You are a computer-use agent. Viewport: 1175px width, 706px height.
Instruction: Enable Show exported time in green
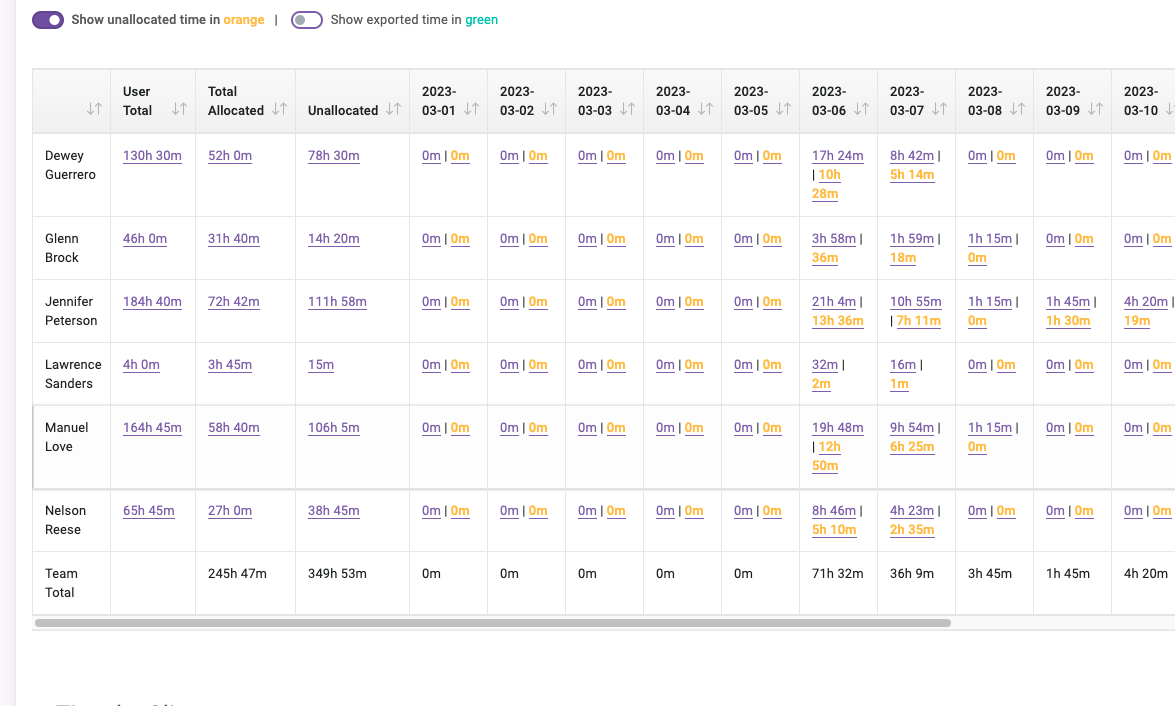[x=306, y=20]
